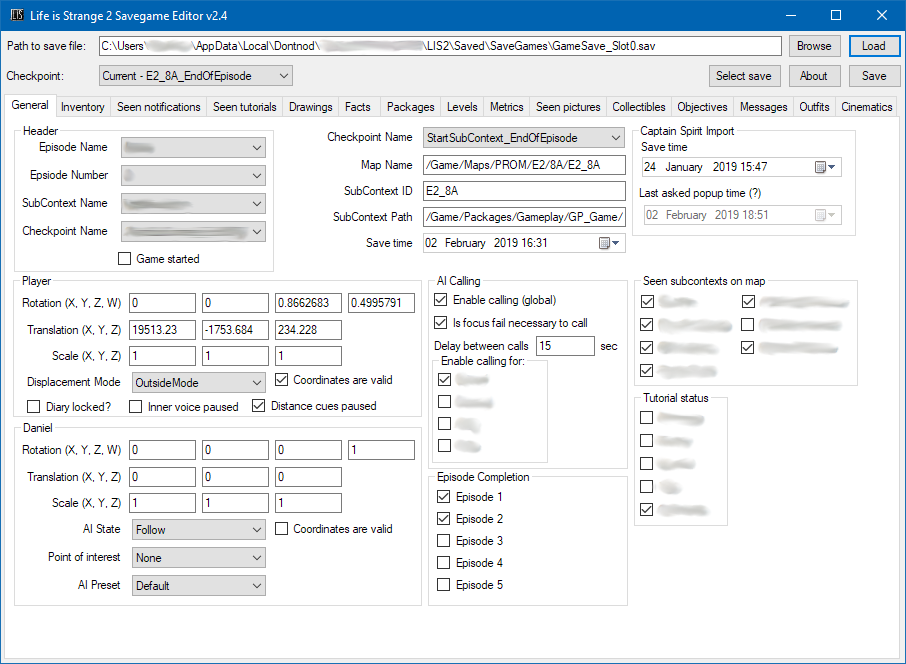Open the Collectibles tab
This screenshot has width=906, height=664.
click(x=638, y=107)
